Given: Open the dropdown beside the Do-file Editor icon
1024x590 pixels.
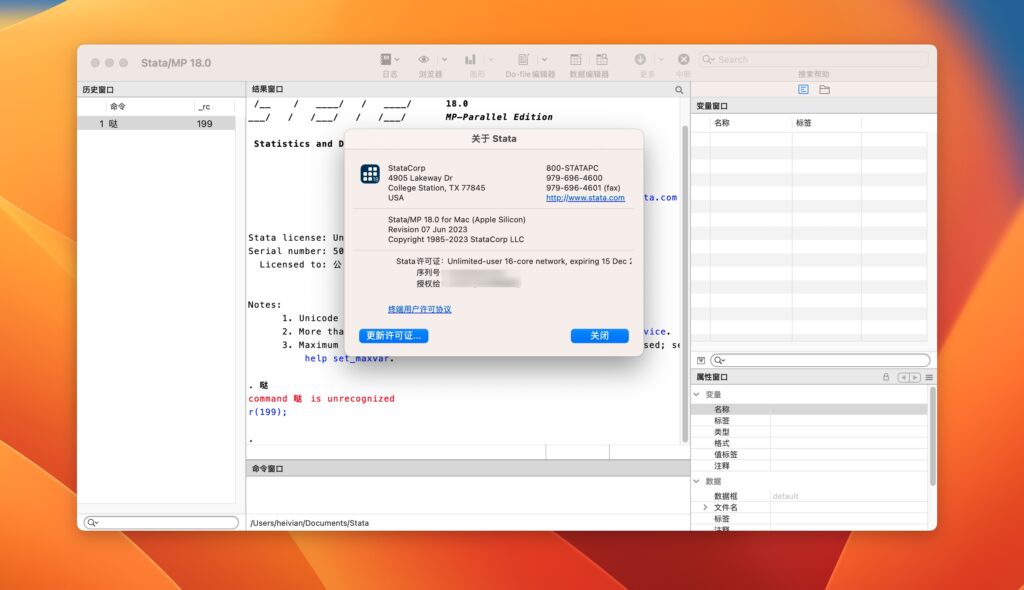Looking at the screenshot, I should (544, 59).
